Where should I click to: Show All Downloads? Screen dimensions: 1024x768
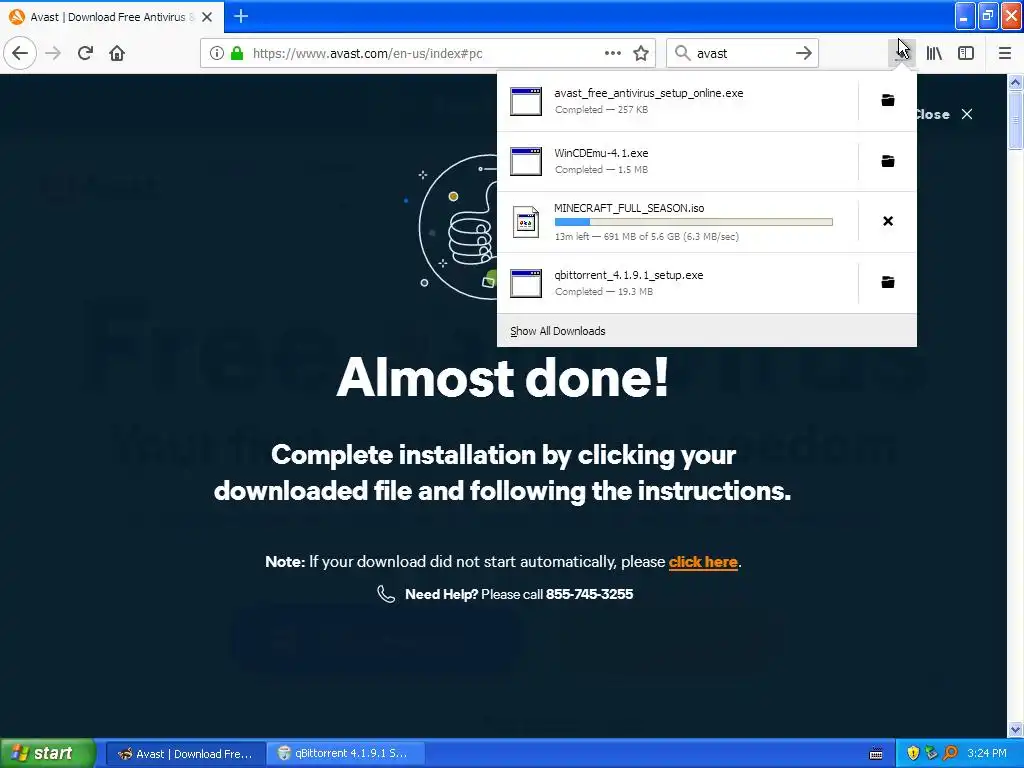pos(558,331)
